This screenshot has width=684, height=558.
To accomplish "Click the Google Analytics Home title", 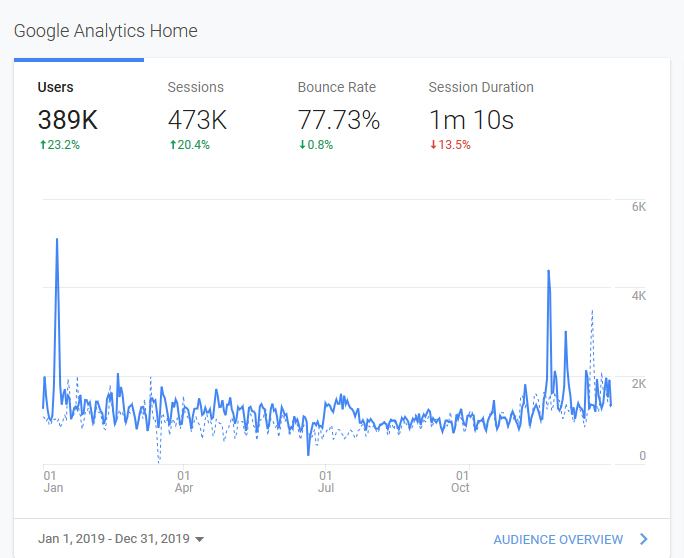I will coord(105,31).
